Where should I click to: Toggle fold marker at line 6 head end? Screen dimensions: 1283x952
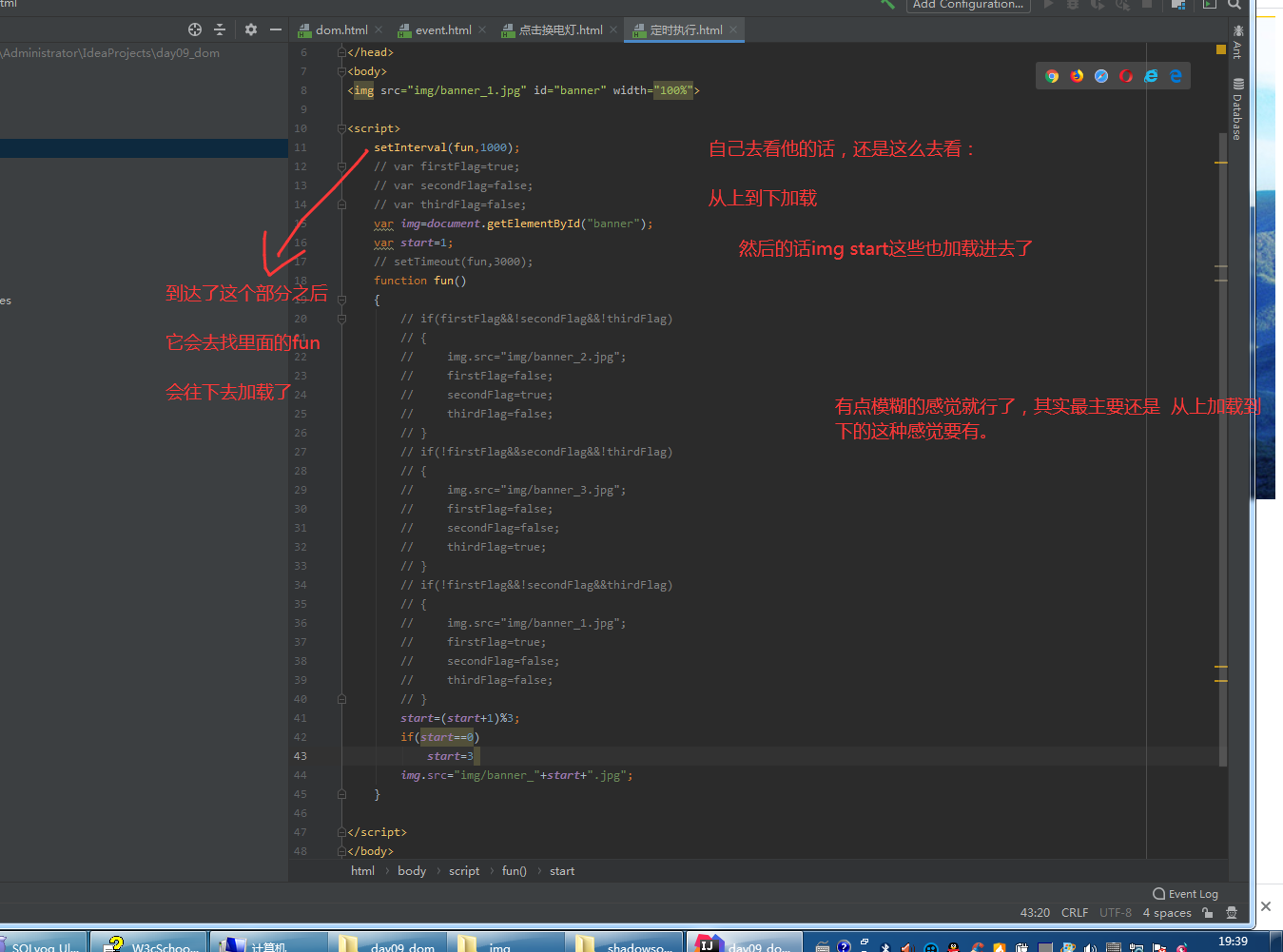coord(341,52)
